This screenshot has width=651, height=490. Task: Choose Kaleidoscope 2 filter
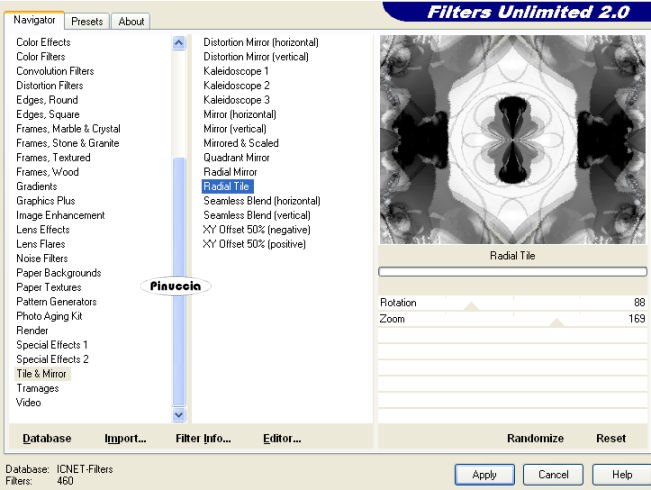click(236, 85)
